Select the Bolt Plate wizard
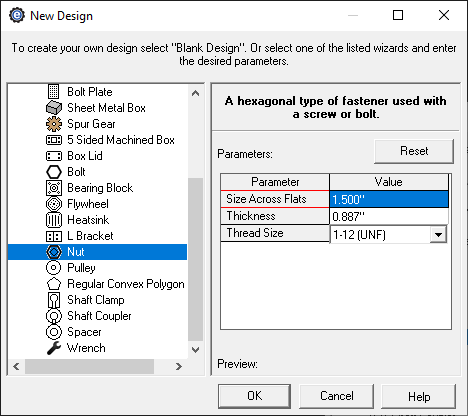Viewport: 468px width, 416px height. (90, 92)
